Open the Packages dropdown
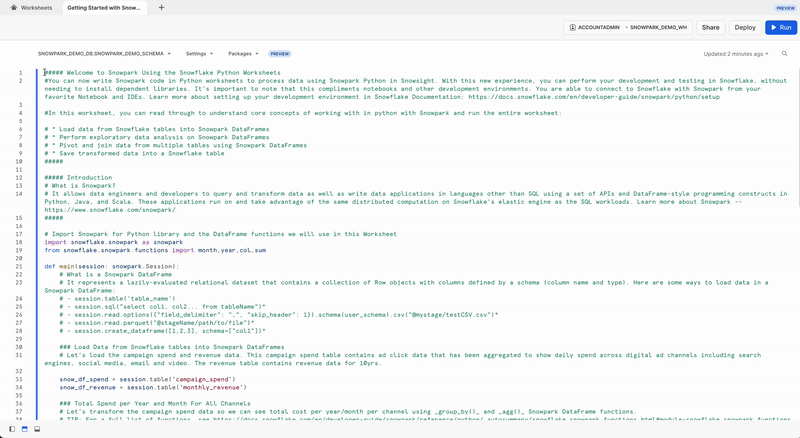This screenshot has height=438, width=800. (243, 54)
